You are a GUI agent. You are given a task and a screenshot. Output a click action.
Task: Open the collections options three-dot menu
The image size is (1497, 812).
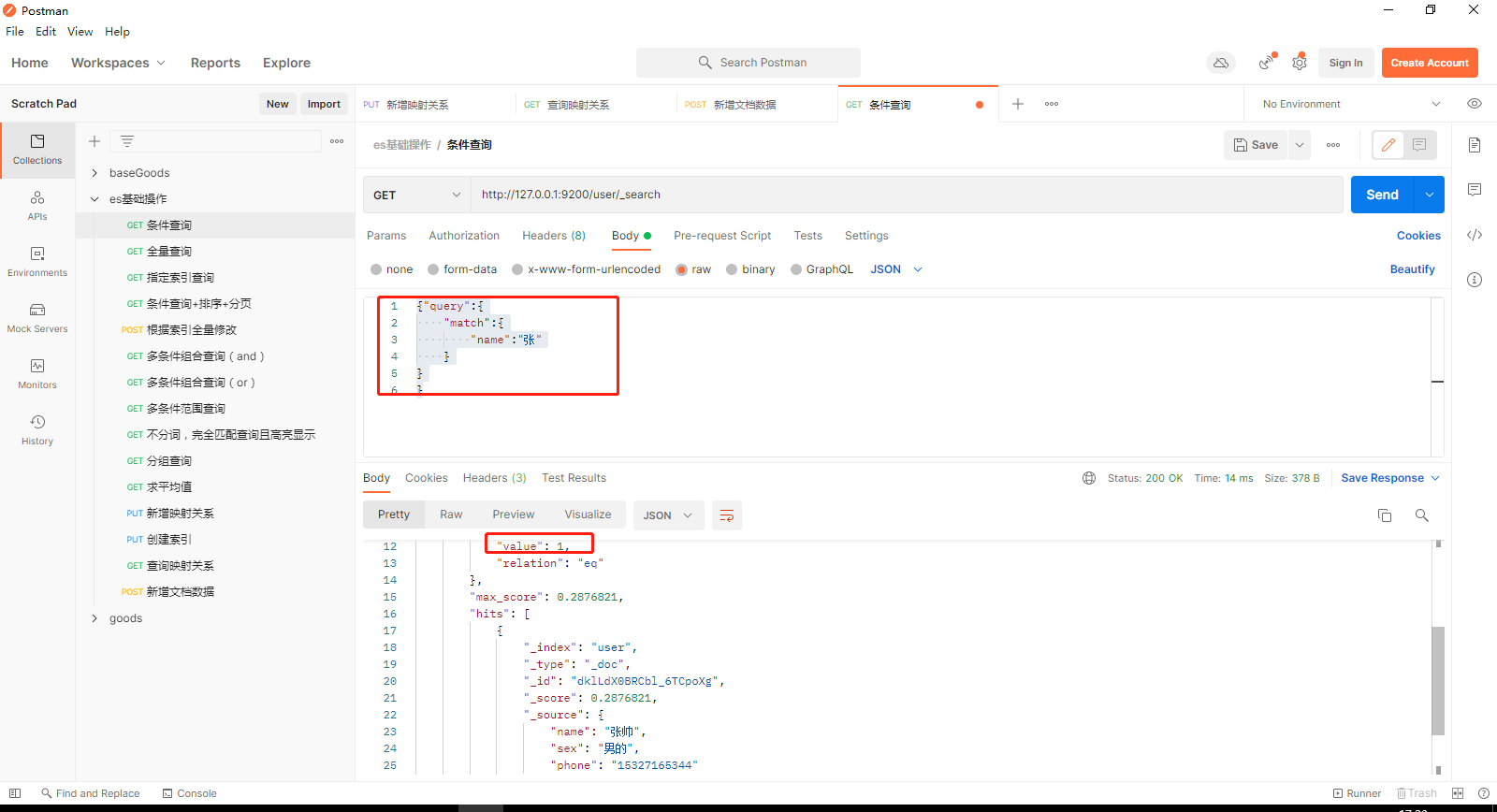(x=337, y=141)
